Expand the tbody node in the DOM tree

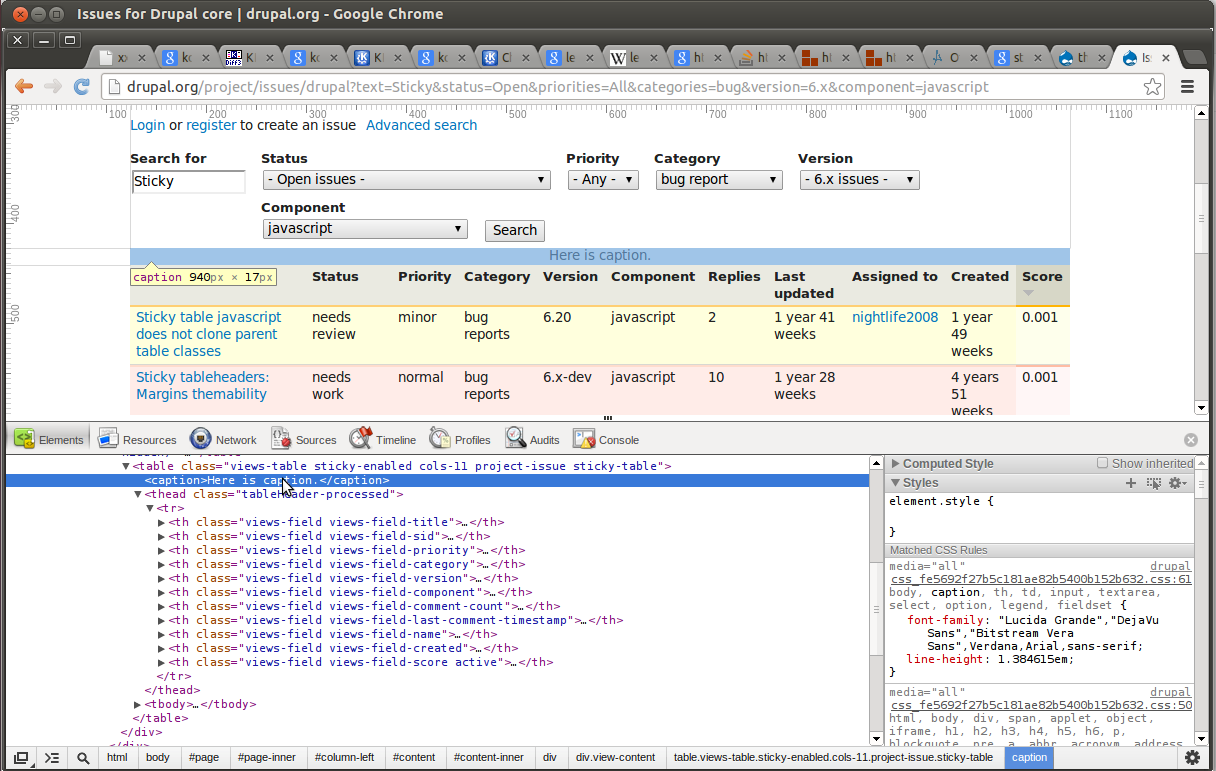tap(138, 705)
